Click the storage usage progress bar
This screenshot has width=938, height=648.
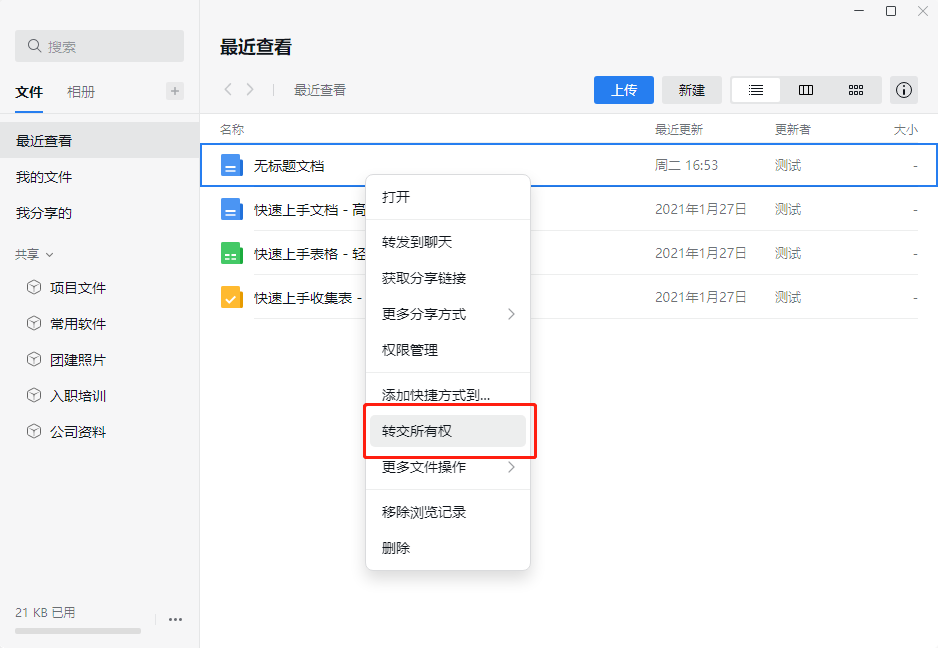click(x=78, y=631)
